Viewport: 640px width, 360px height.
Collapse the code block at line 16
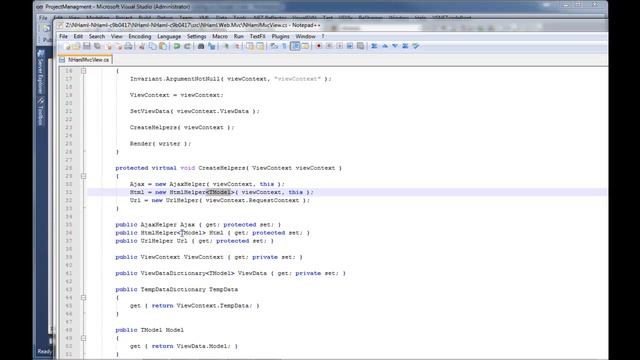point(83,71)
